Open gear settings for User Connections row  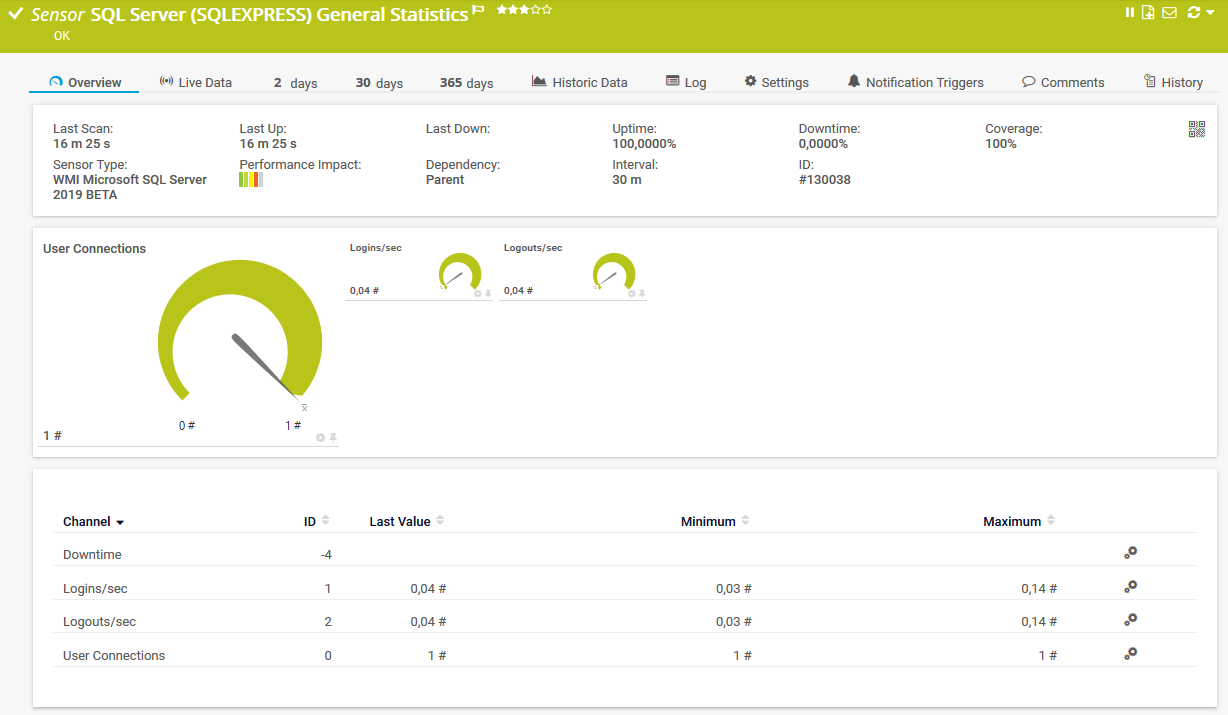coord(1130,654)
